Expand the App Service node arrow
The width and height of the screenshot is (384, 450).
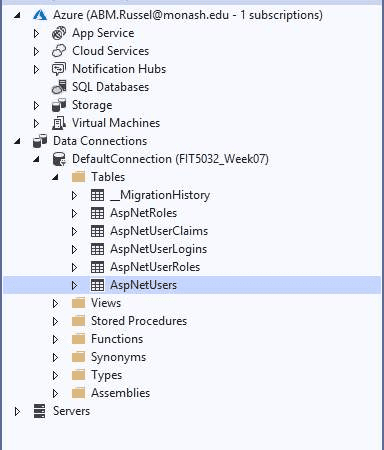coord(36,33)
